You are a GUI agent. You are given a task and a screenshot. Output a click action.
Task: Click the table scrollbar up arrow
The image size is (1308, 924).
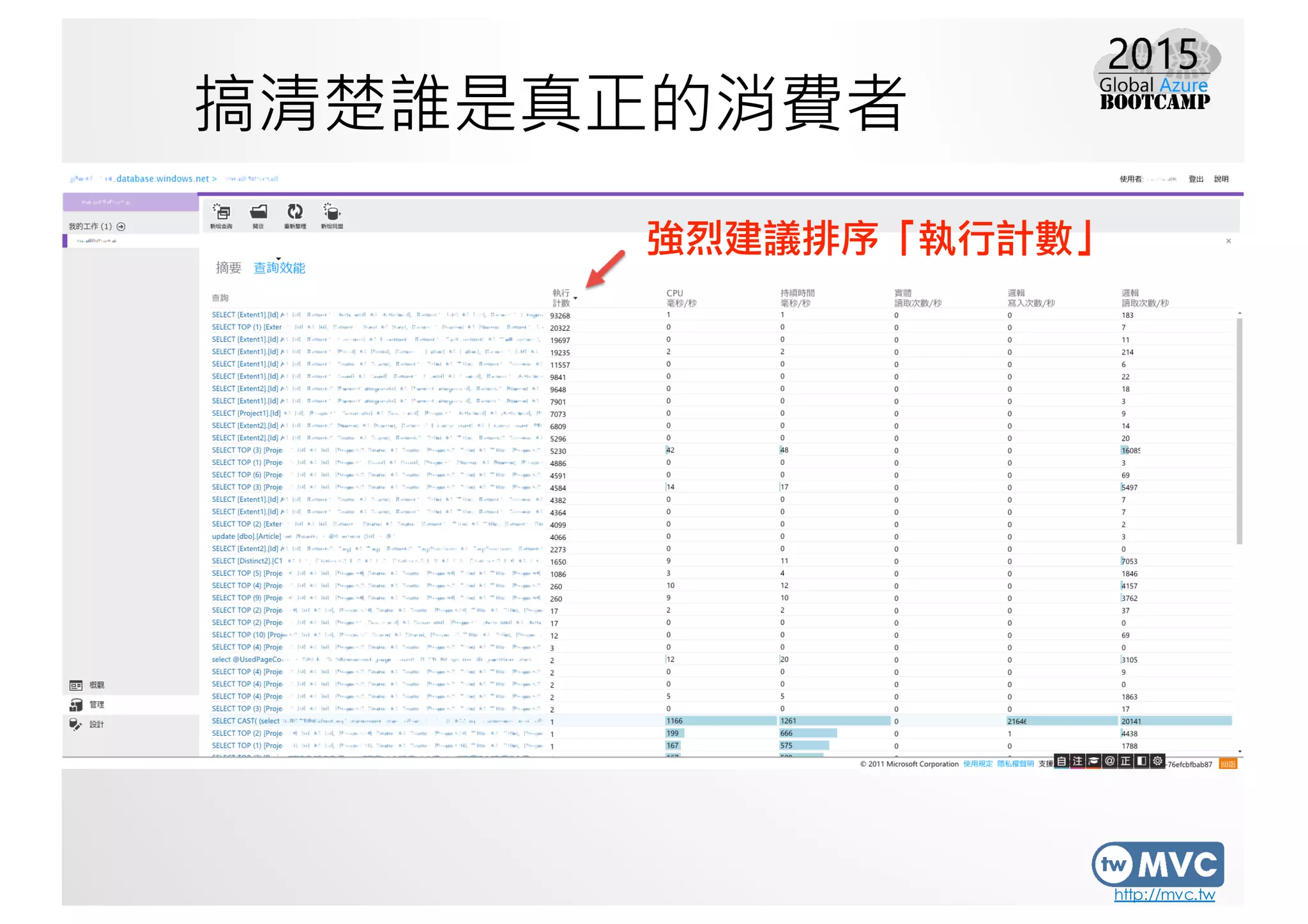1240,314
